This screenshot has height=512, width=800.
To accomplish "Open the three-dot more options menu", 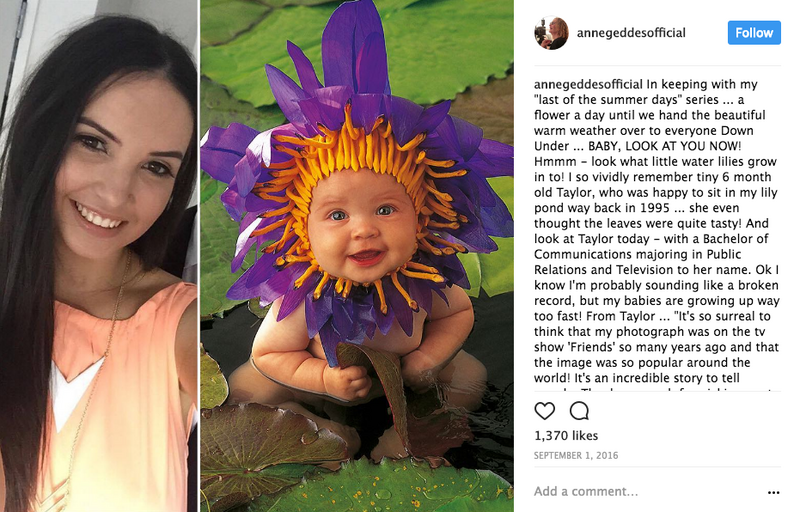I will click(x=773, y=492).
